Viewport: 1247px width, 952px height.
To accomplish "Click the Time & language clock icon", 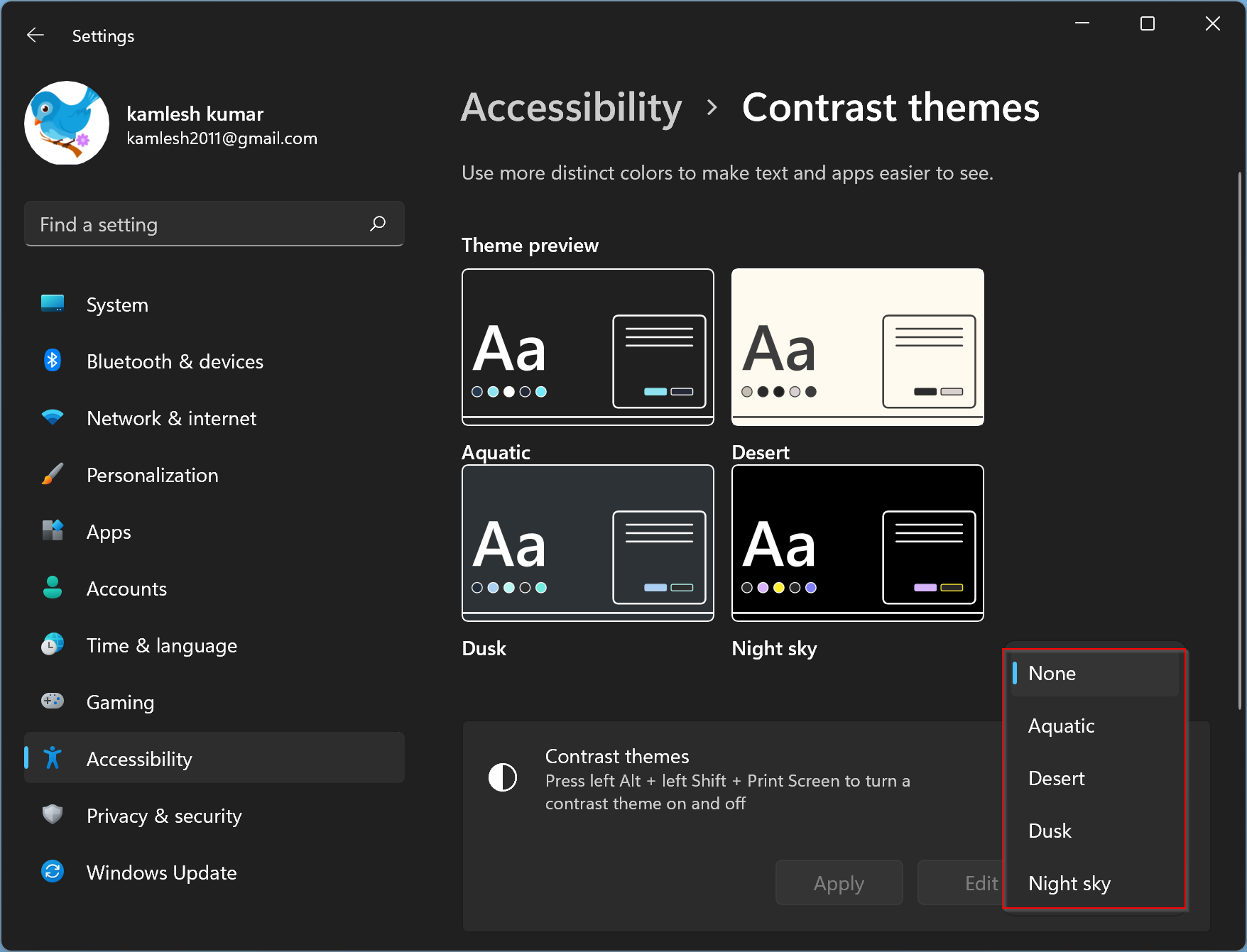I will tap(53, 645).
